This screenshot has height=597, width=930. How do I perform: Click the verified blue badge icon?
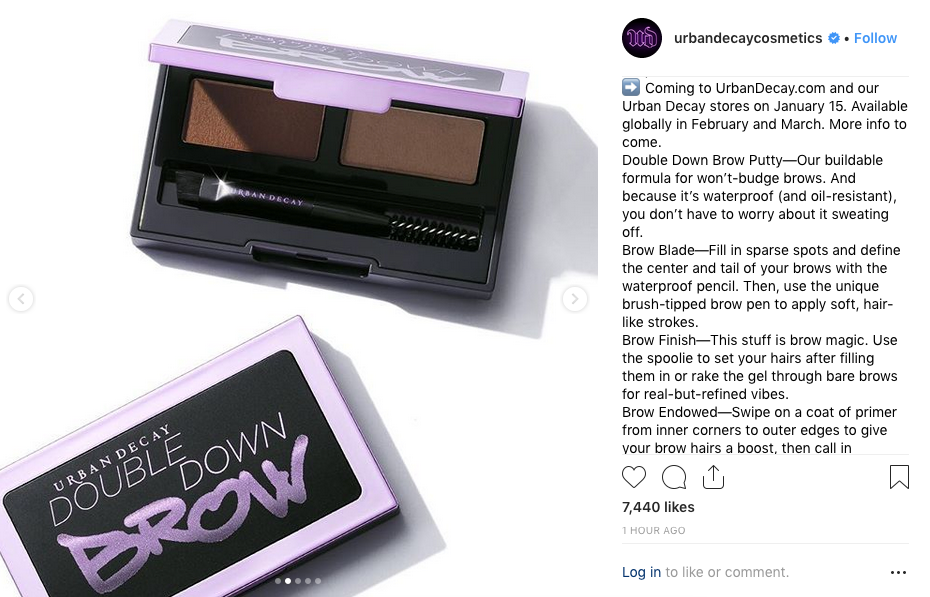(x=834, y=38)
